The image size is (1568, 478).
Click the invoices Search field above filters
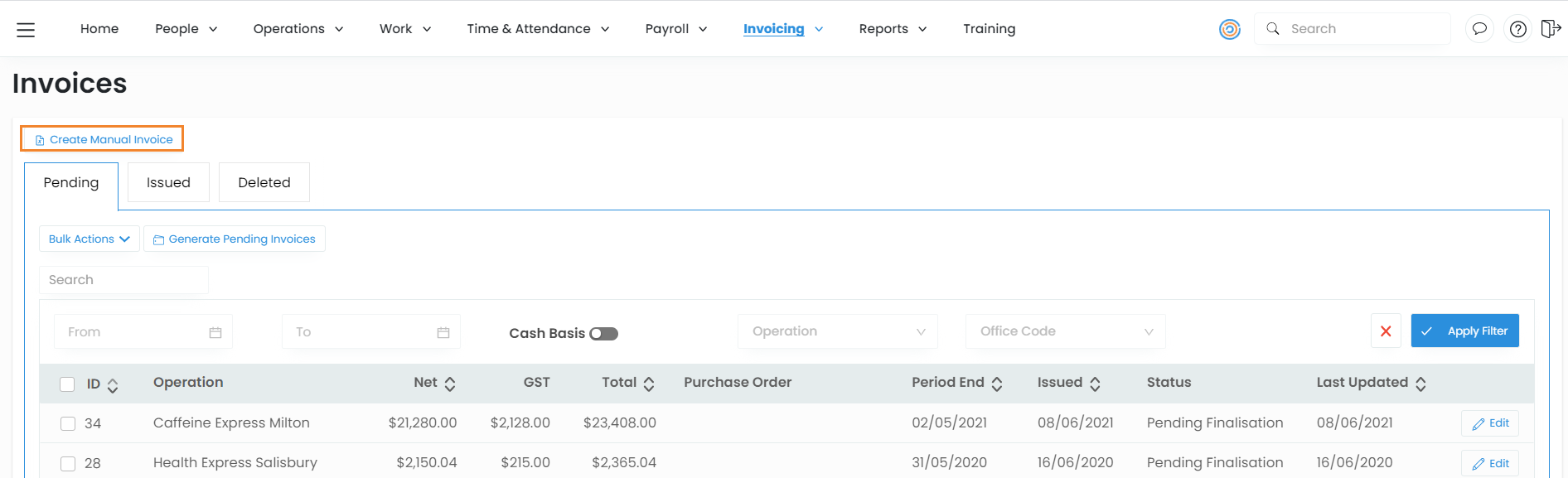click(x=123, y=280)
